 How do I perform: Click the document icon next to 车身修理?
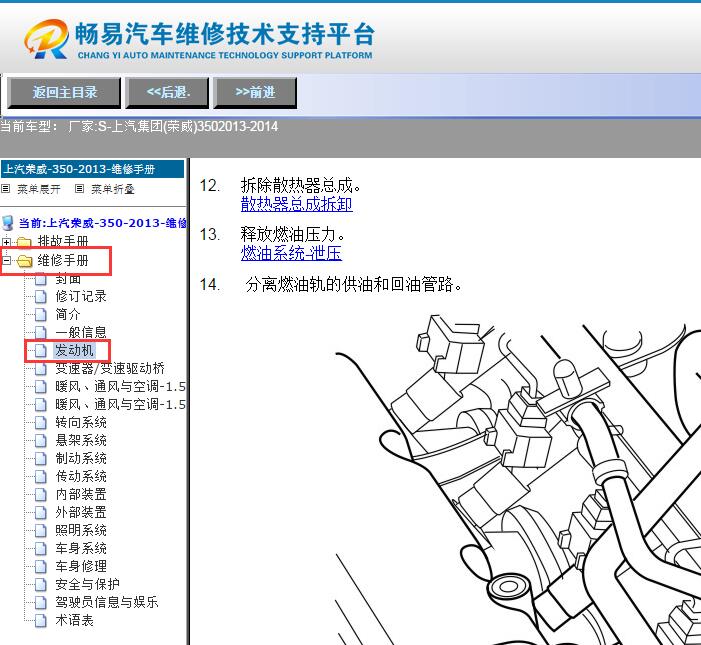41,567
